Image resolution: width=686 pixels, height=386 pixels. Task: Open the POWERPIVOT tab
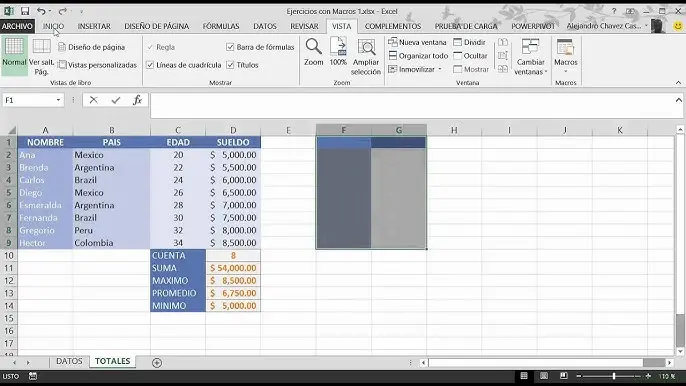[x=533, y=26]
